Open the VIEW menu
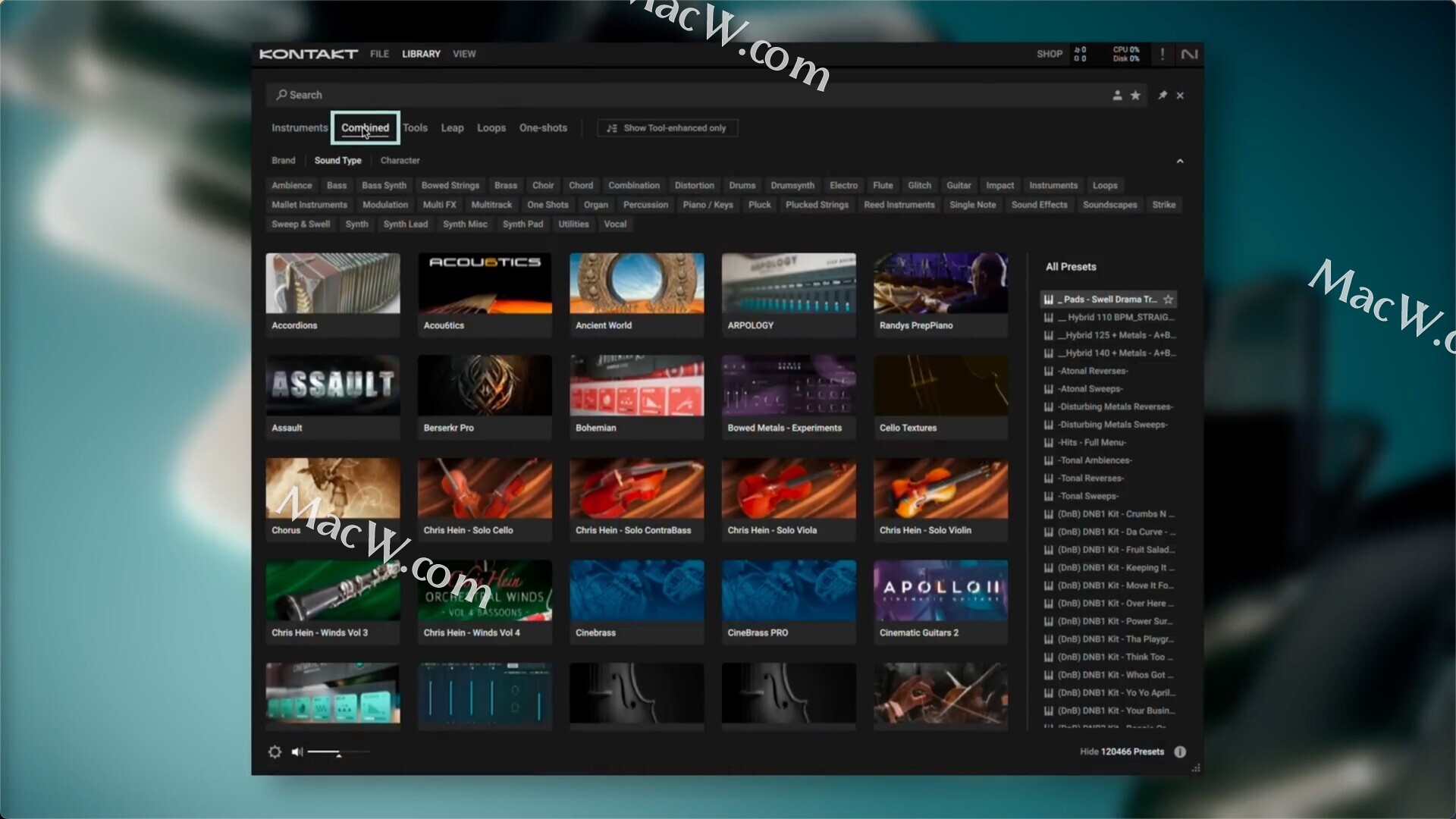1456x819 pixels. [x=464, y=54]
